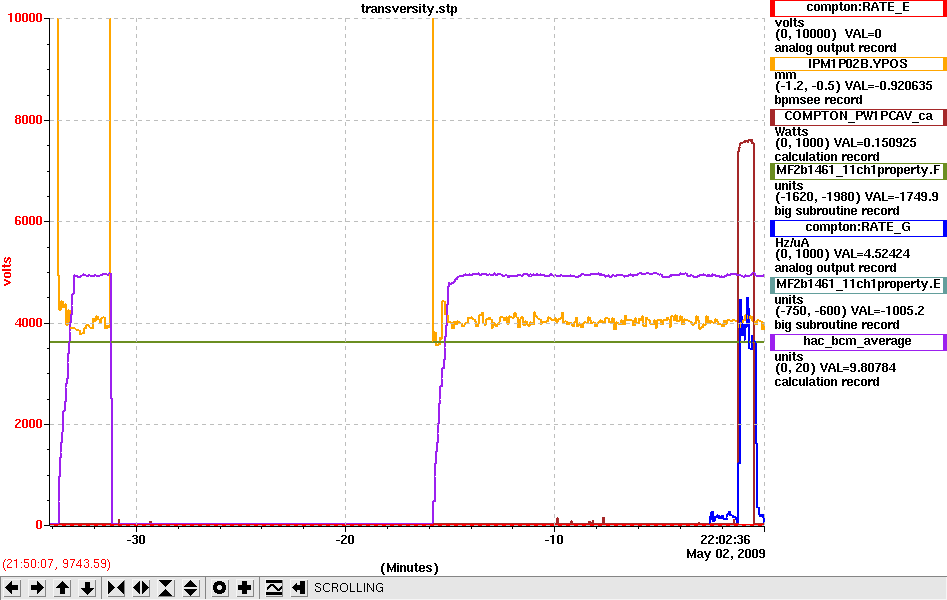
Task: Select the COMPTON_PW1PCAV_ca curve legend label
Action: tap(858, 116)
